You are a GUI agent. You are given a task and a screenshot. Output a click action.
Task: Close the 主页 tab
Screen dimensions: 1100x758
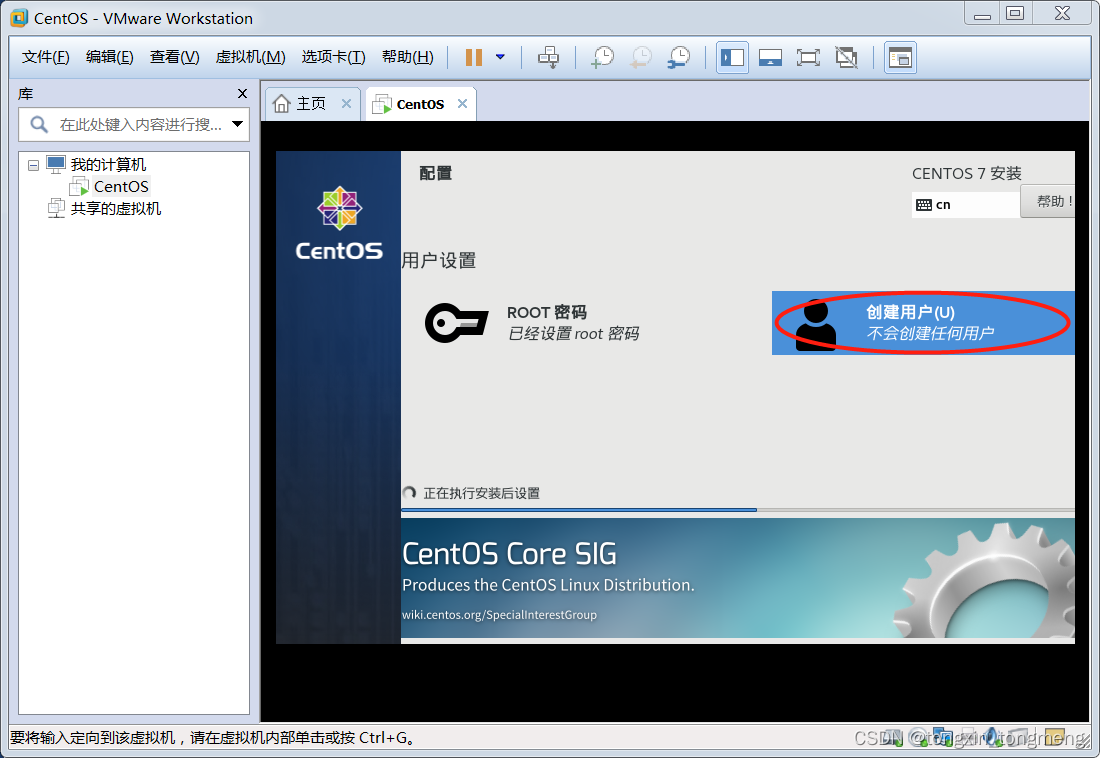[346, 104]
